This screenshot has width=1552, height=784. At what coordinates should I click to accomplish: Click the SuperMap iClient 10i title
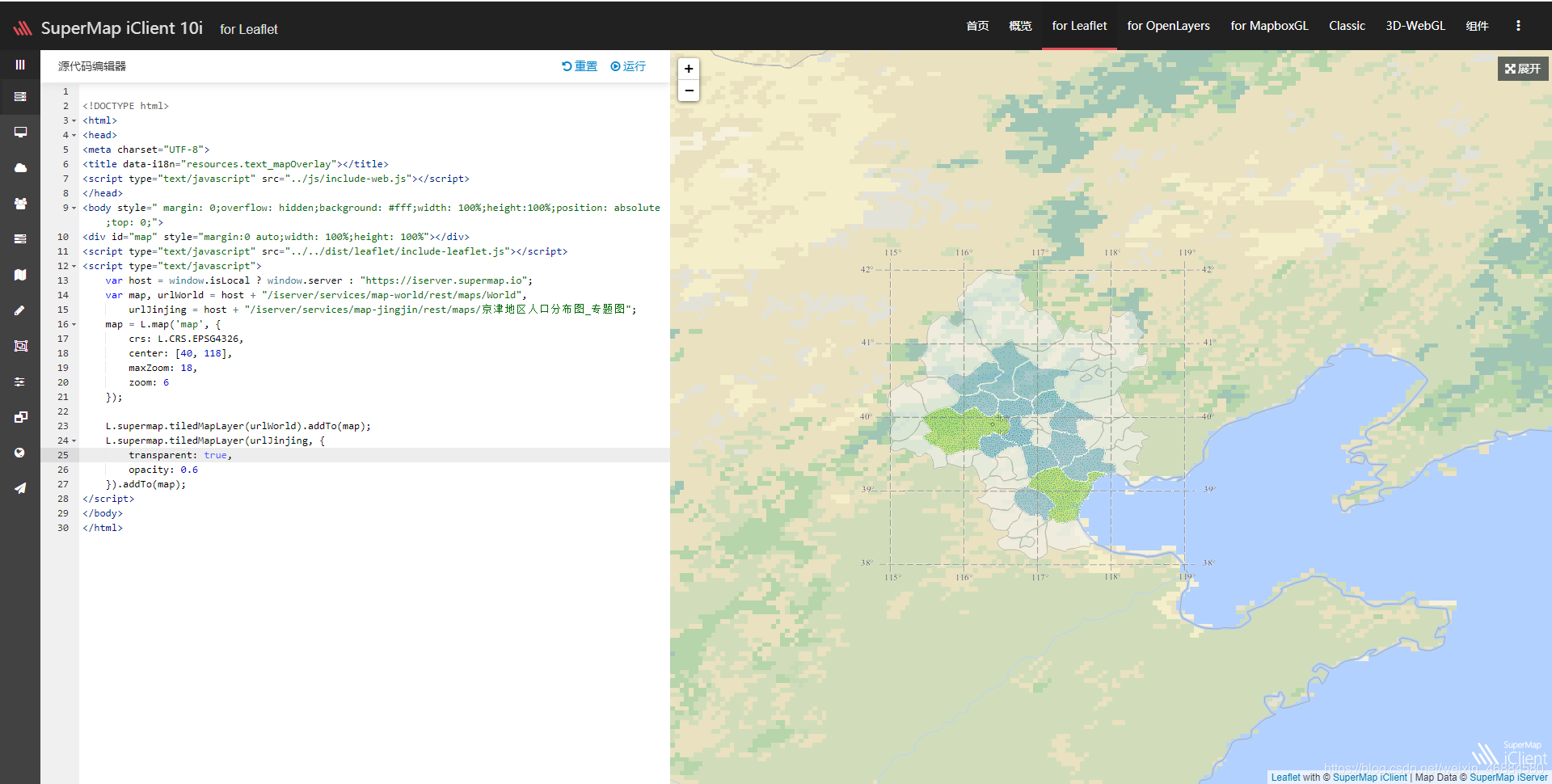[x=122, y=28]
